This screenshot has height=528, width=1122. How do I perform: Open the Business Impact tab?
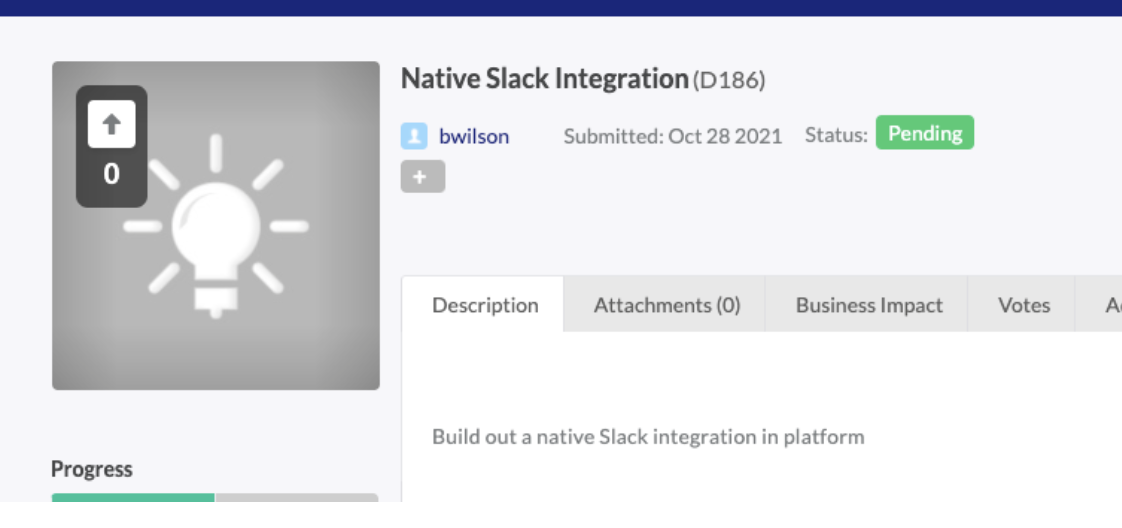click(869, 305)
